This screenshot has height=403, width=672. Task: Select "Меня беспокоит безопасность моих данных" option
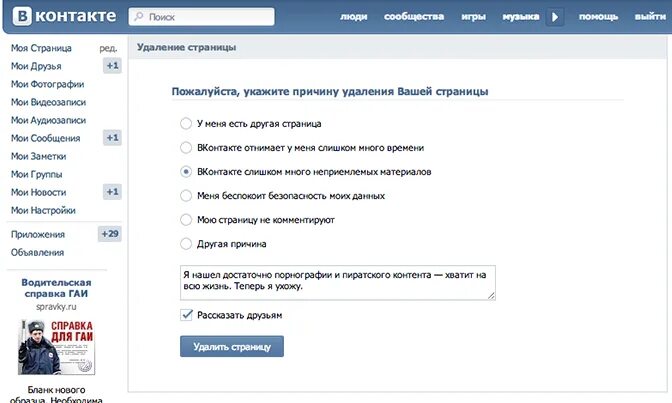point(186,196)
